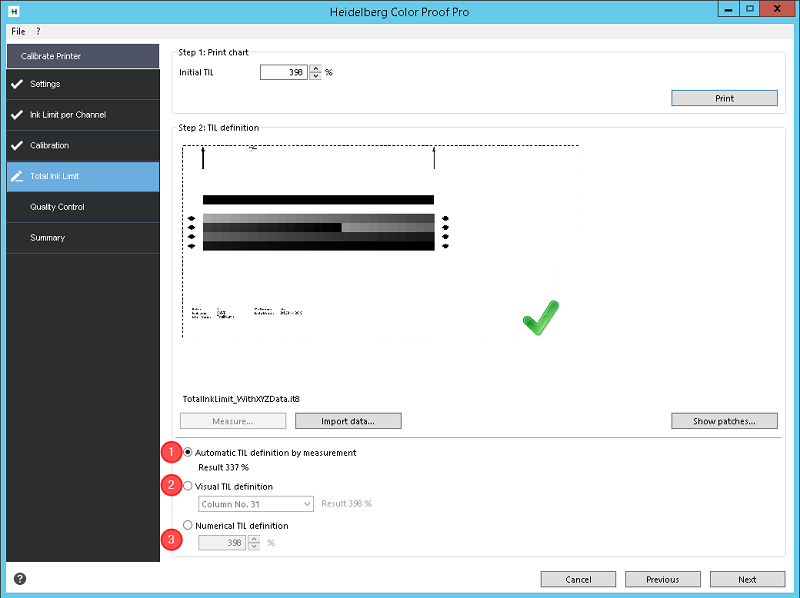Click the Initial TIL input field
The height and width of the screenshot is (598, 800).
[284, 72]
